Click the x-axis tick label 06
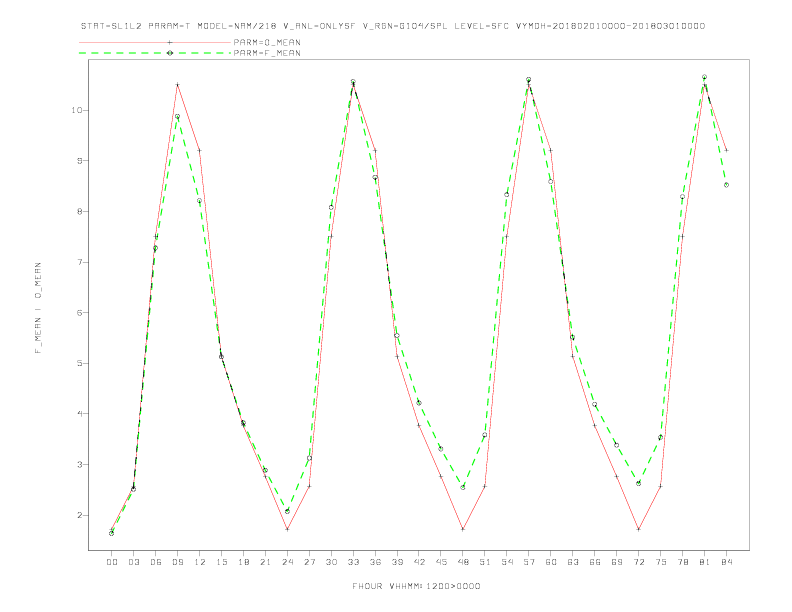The height and width of the screenshot is (612, 792). tap(156, 562)
